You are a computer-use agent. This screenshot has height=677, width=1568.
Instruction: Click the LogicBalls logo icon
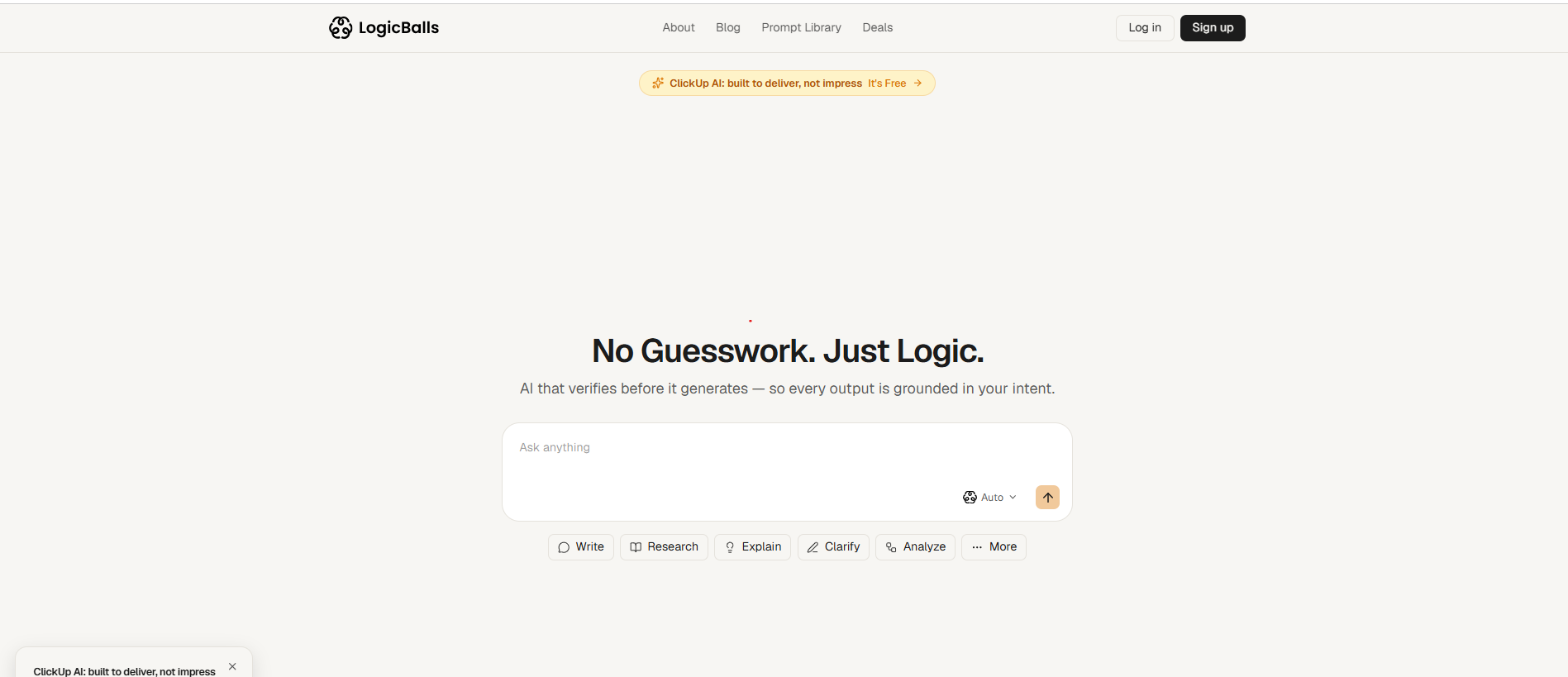[x=341, y=27]
